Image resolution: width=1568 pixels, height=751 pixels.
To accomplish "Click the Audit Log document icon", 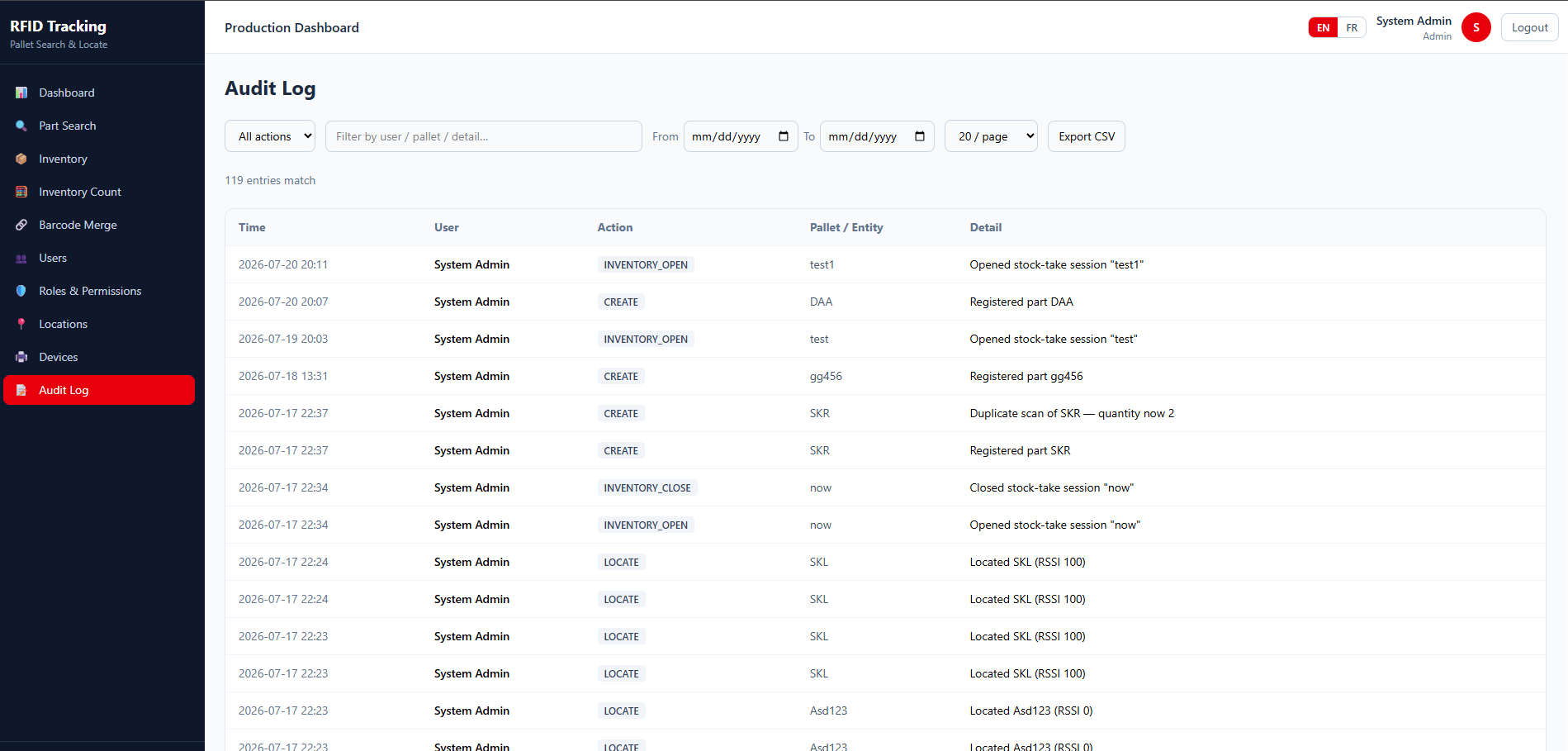I will pos(21,390).
